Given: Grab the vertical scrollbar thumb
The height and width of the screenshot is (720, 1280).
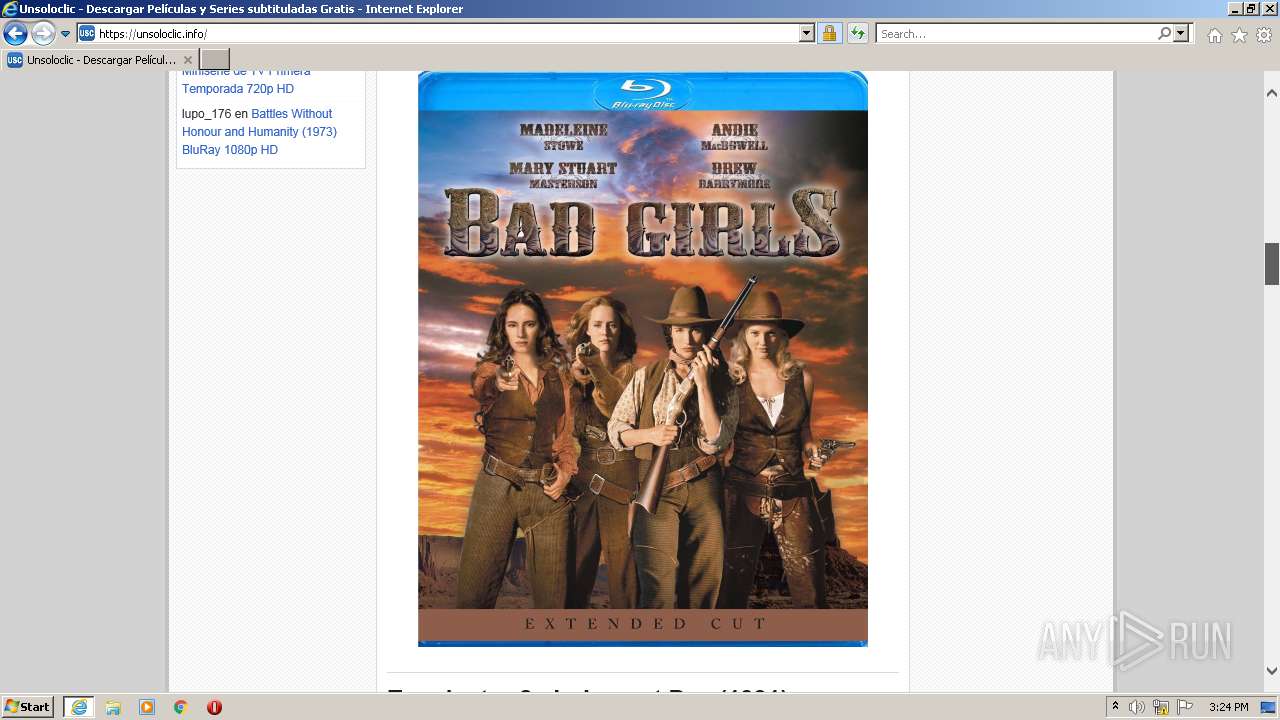Looking at the screenshot, I should (1272, 264).
